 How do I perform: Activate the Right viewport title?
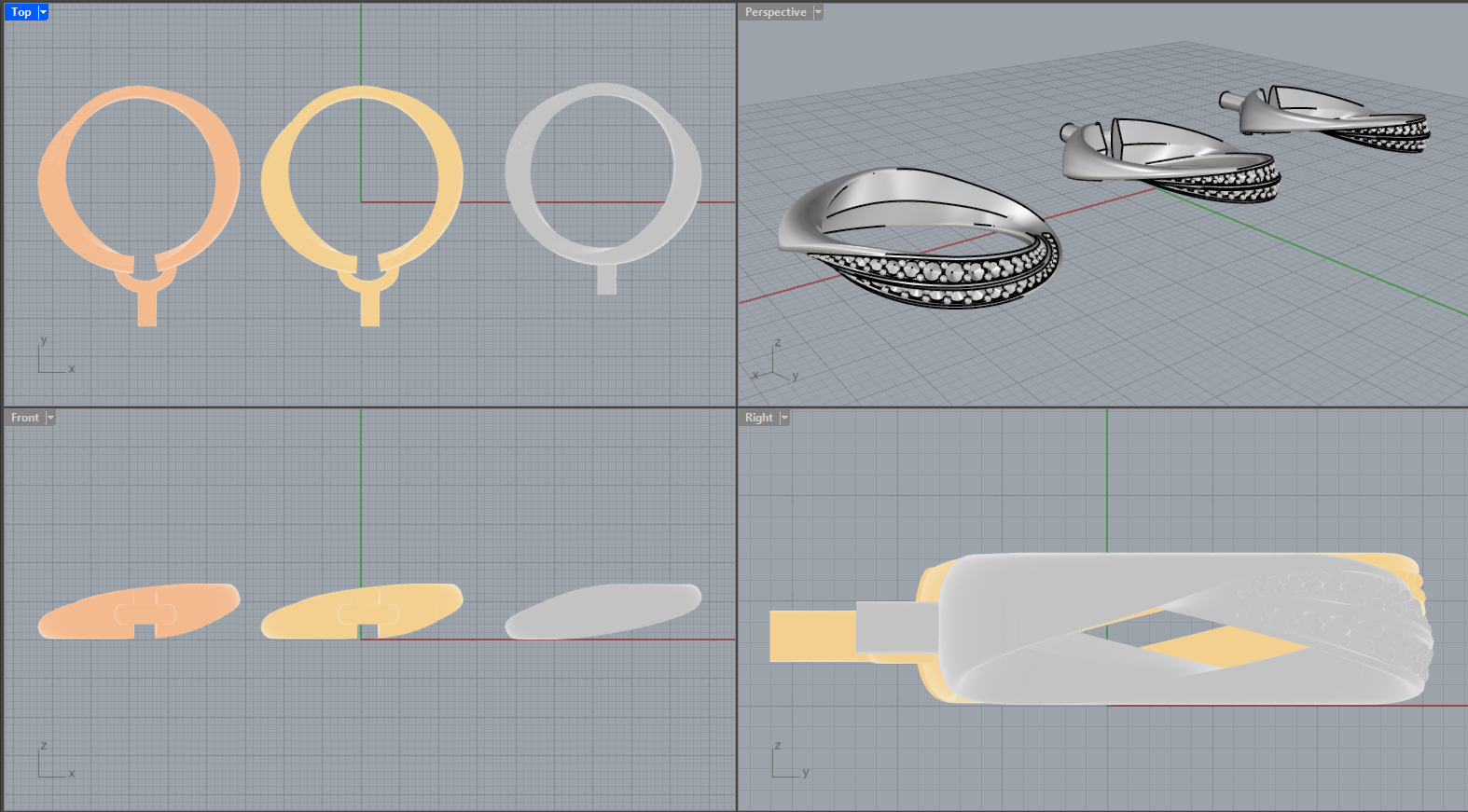758,418
